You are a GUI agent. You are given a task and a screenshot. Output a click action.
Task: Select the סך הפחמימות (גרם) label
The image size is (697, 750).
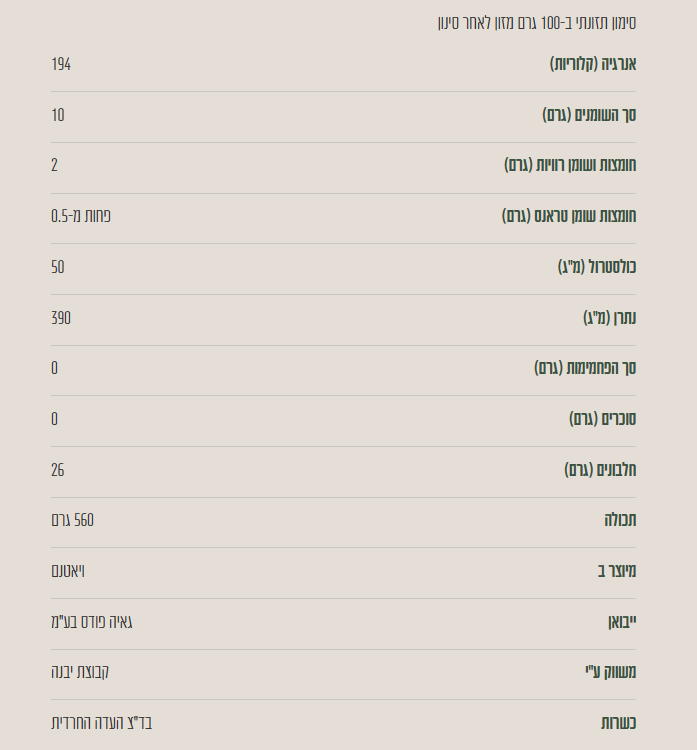[585, 368]
